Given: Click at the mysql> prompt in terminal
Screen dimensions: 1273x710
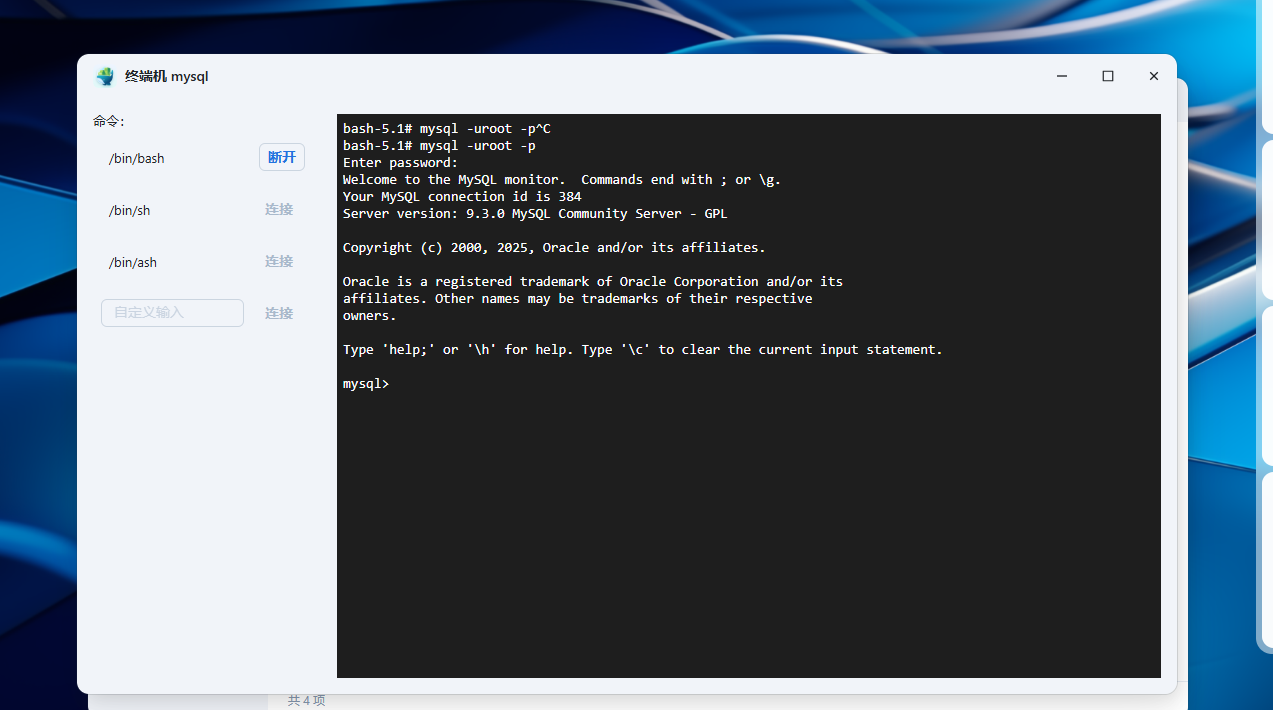Looking at the screenshot, I should pos(366,384).
